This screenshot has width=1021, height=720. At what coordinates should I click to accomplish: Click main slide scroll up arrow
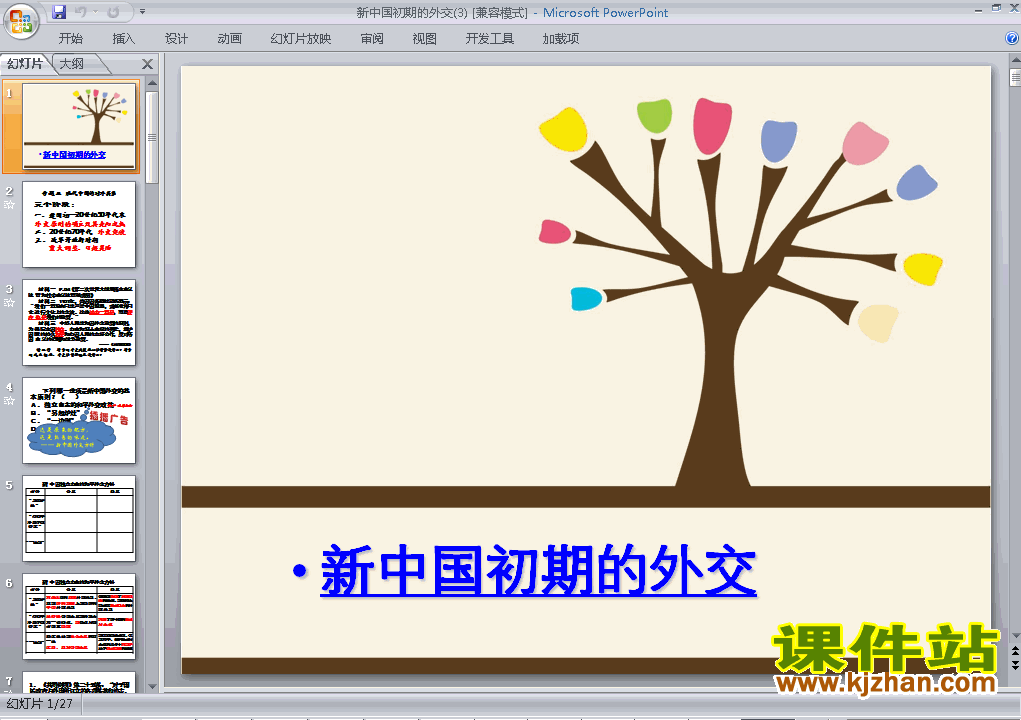(1015, 60)
